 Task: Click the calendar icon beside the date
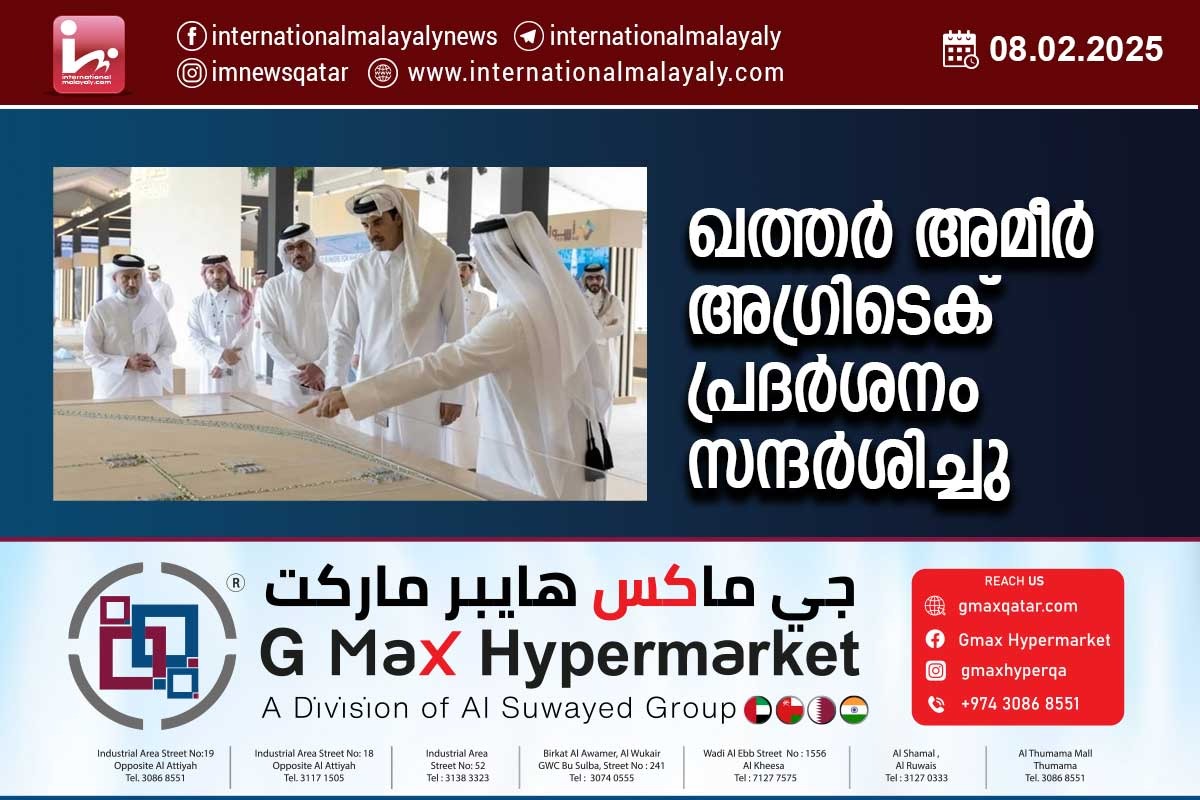pos(961,48)
